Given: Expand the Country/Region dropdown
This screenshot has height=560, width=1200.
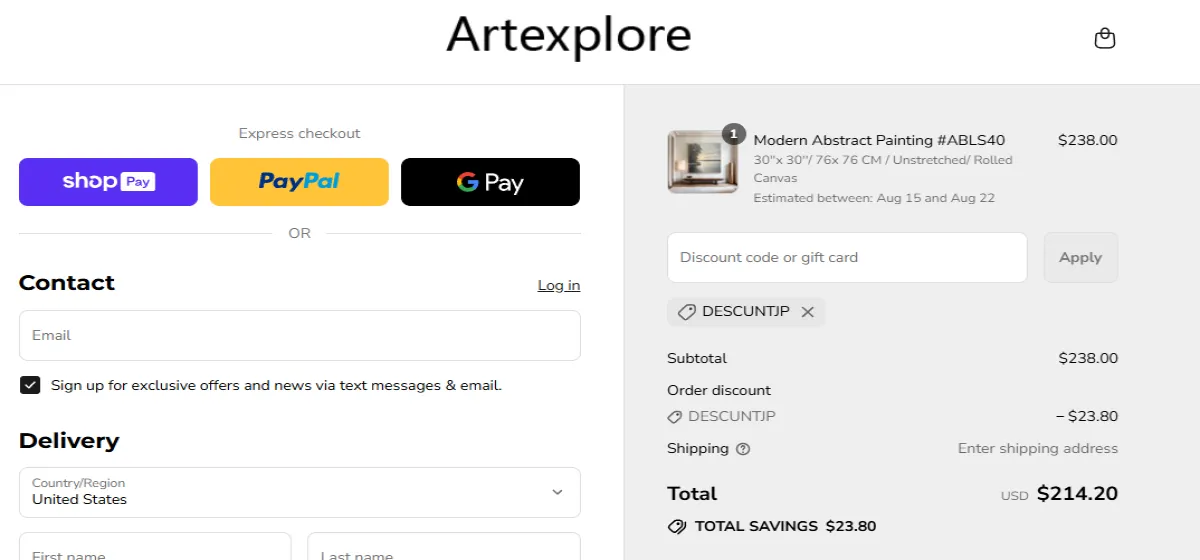Looking at the screenshot, I should click(300, 492).
